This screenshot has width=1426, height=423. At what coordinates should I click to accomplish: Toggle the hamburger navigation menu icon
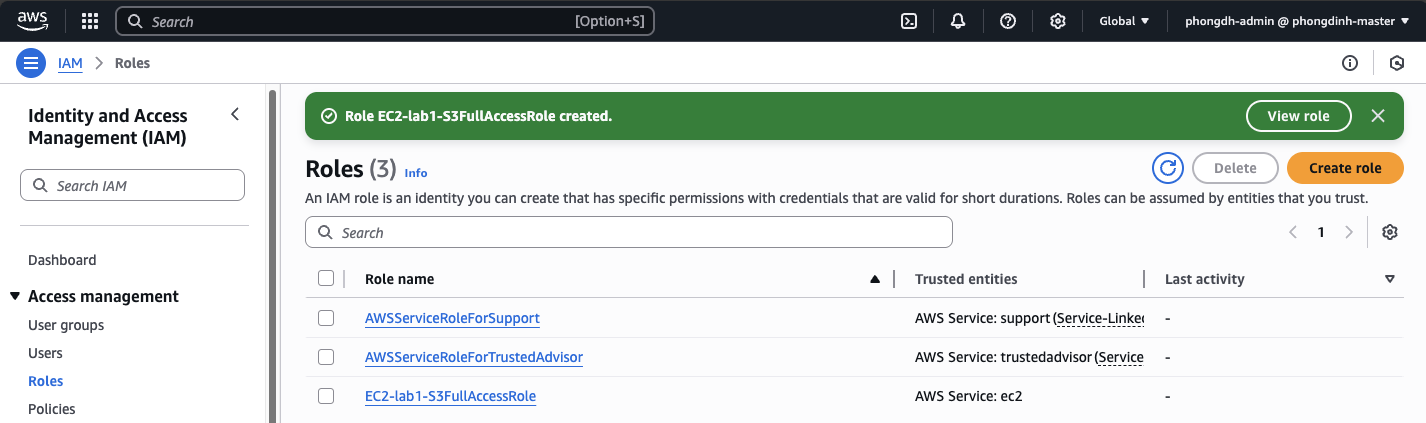pyautogui.click(x=32, y=63)
